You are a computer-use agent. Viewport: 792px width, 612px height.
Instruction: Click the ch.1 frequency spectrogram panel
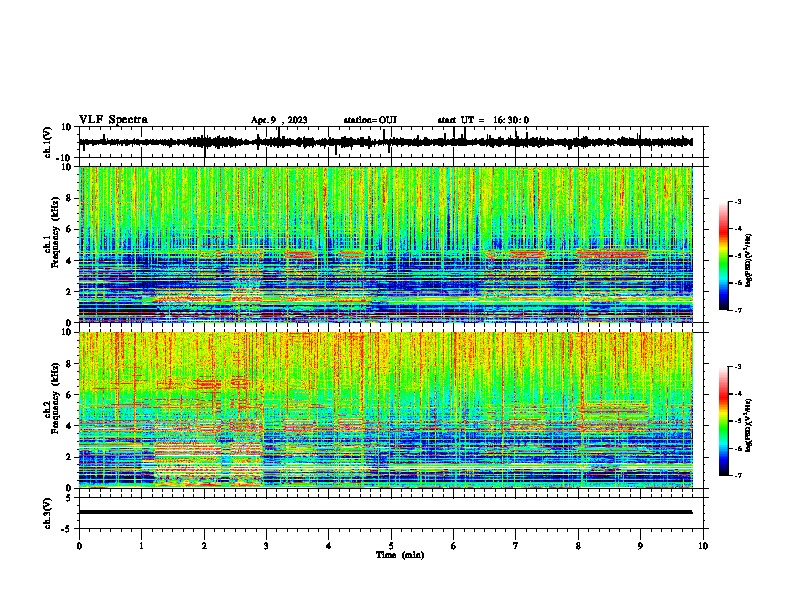(391, 244)
